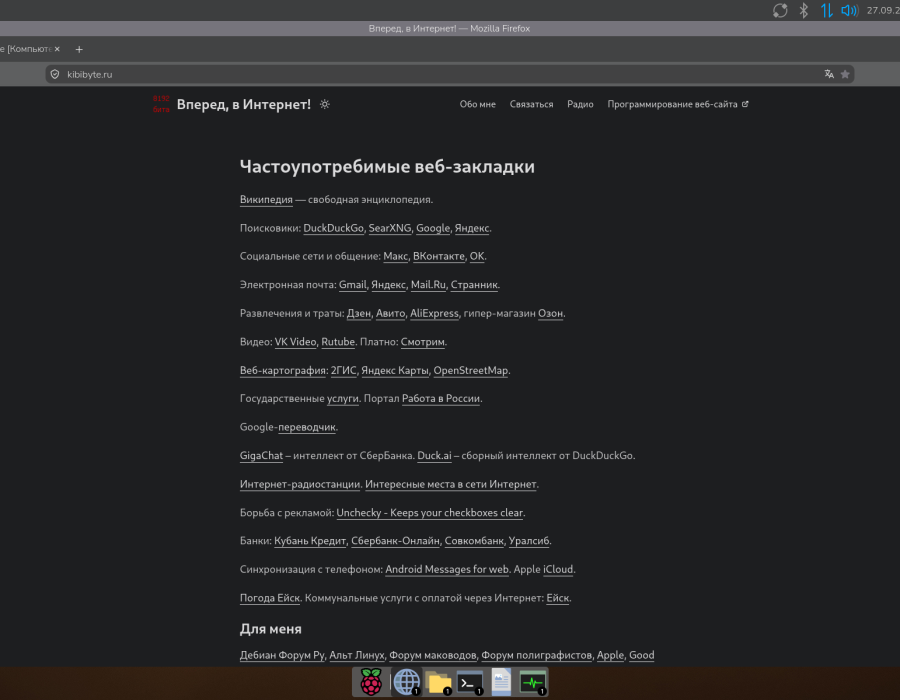Open the SearXNG link
Viewport: 900px width, 700px height.
(x=390, y=228)
